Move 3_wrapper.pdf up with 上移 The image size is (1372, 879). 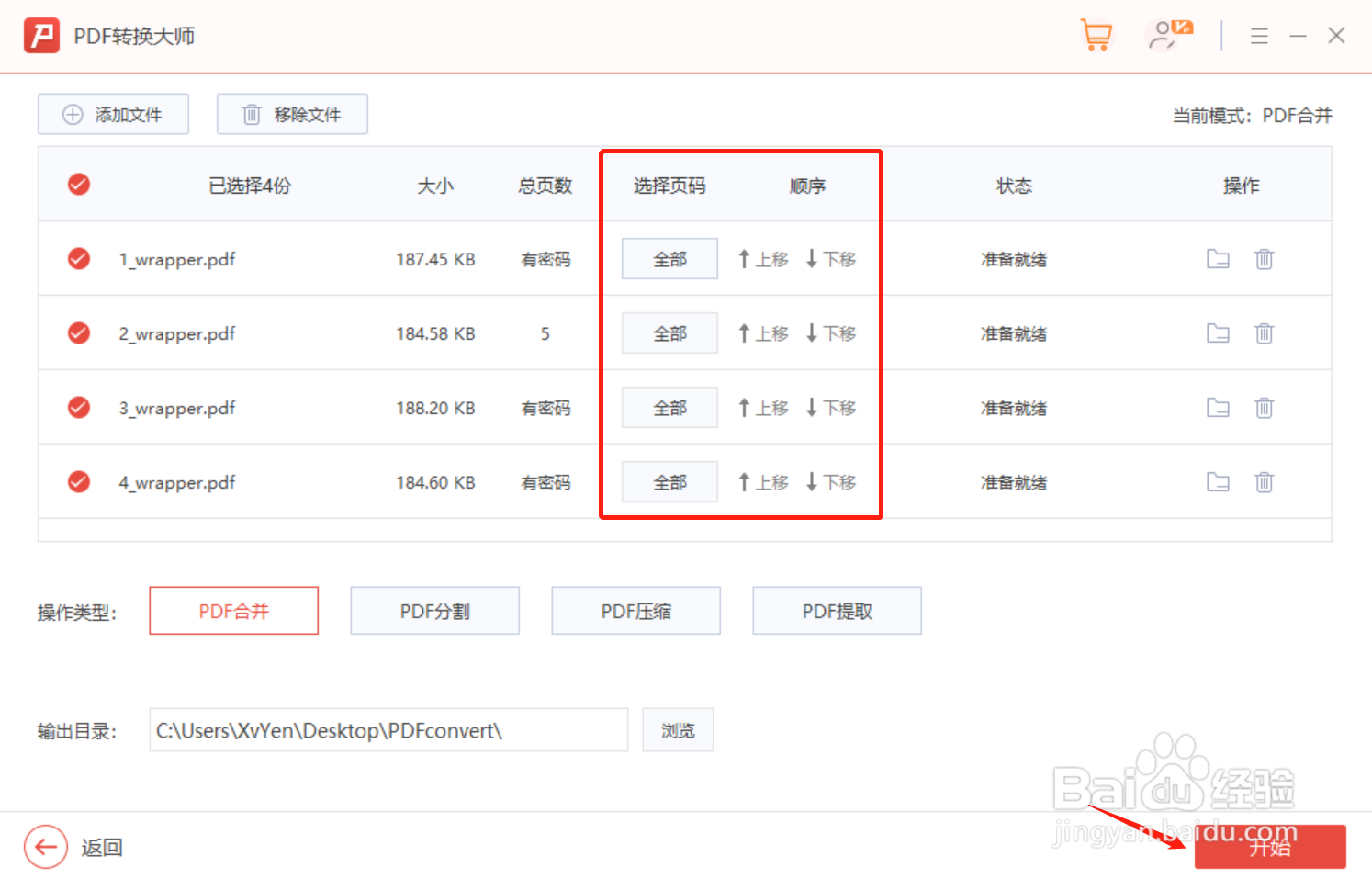click(x=761, y=407)
